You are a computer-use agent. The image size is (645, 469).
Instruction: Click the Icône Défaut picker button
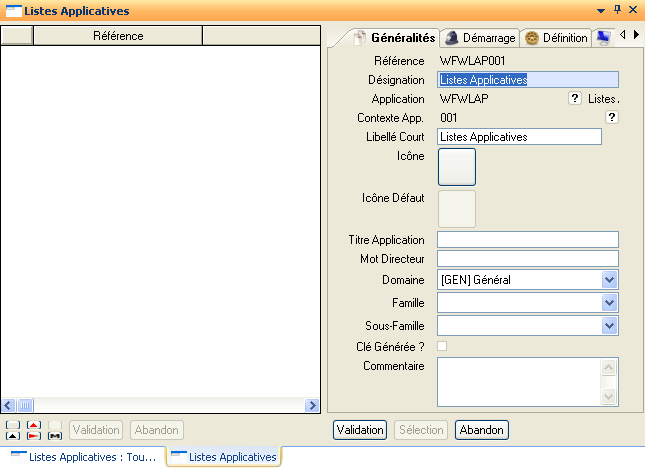tap(457, 209)
